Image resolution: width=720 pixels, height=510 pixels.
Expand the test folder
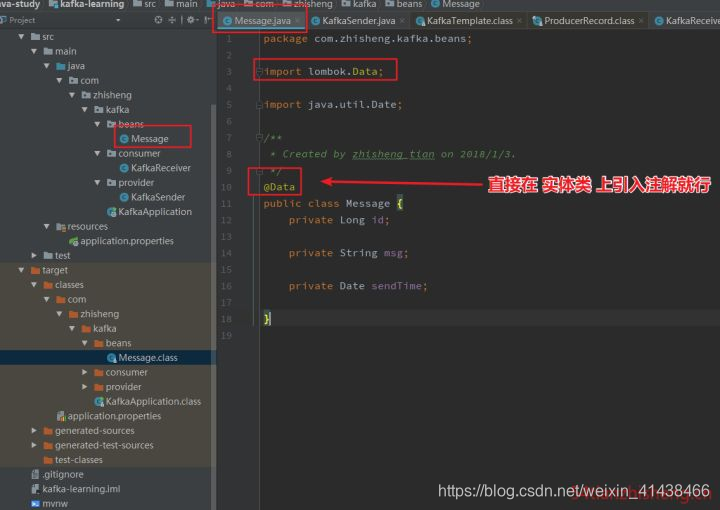pyautogui.click(x=34, y=255)
